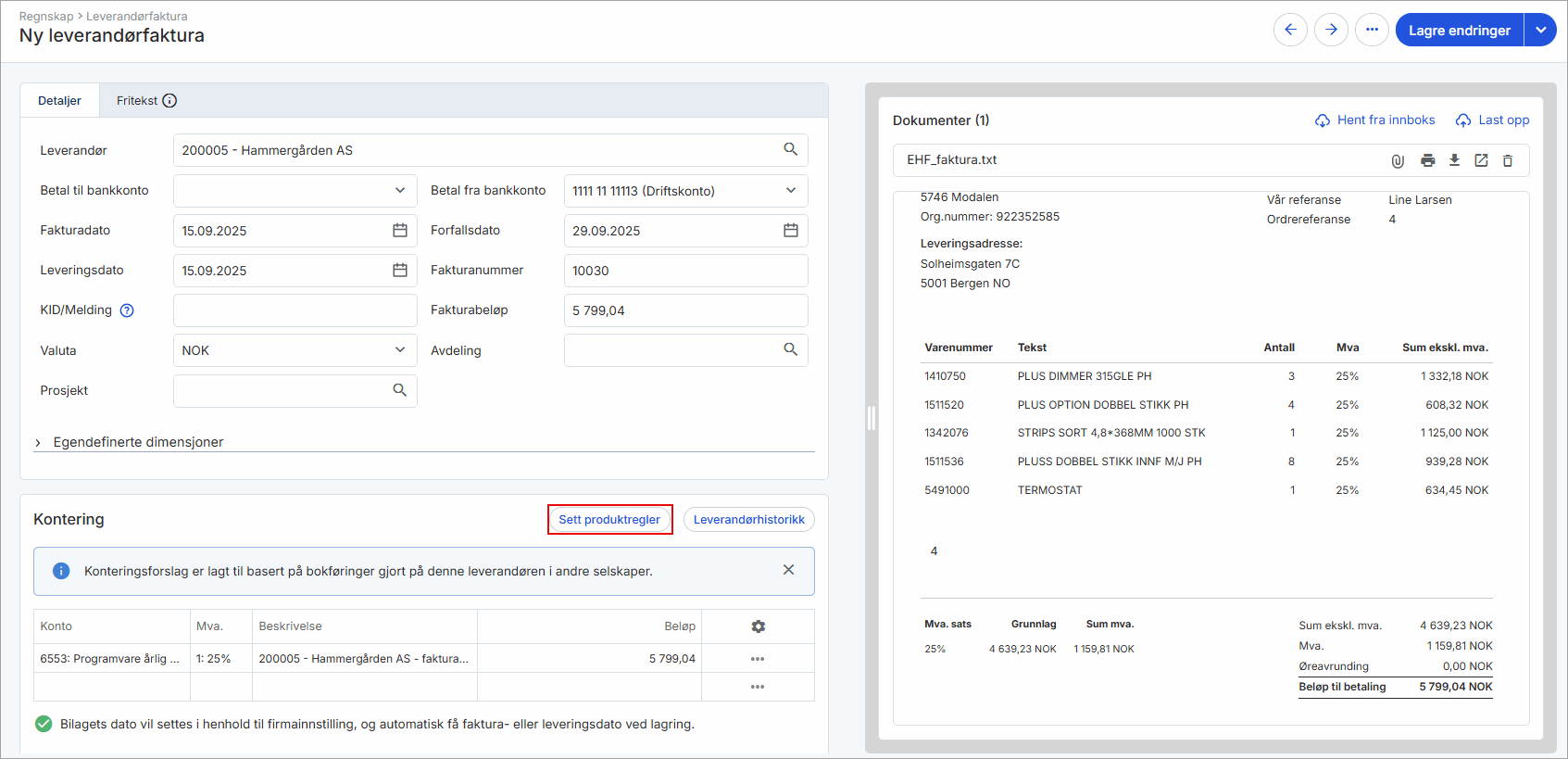
Task: Delete the EHF_faktura.txt document
Action: pos(1507,160)
